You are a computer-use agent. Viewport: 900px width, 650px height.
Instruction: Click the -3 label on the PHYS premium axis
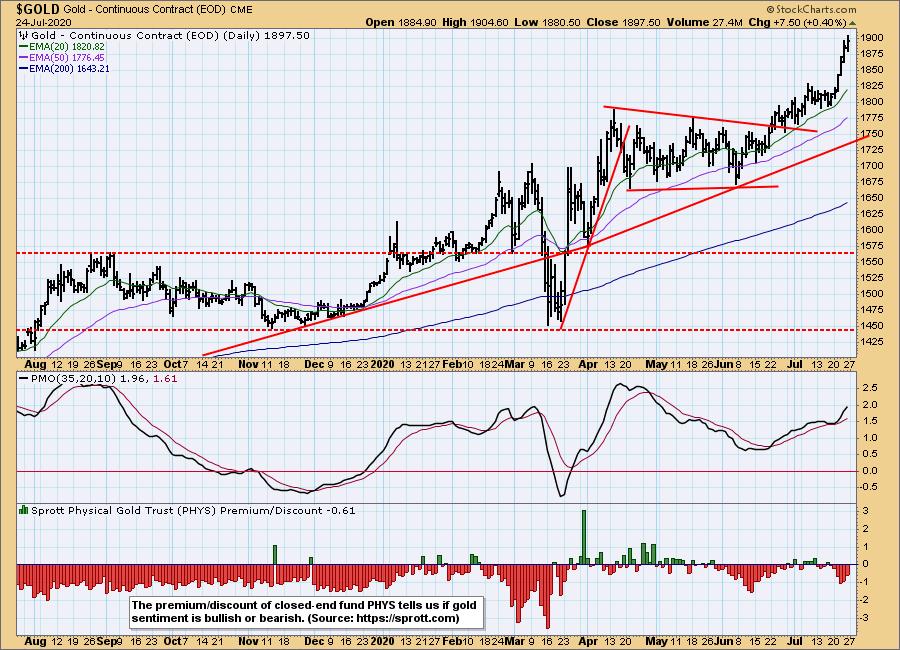click(865, 617)
